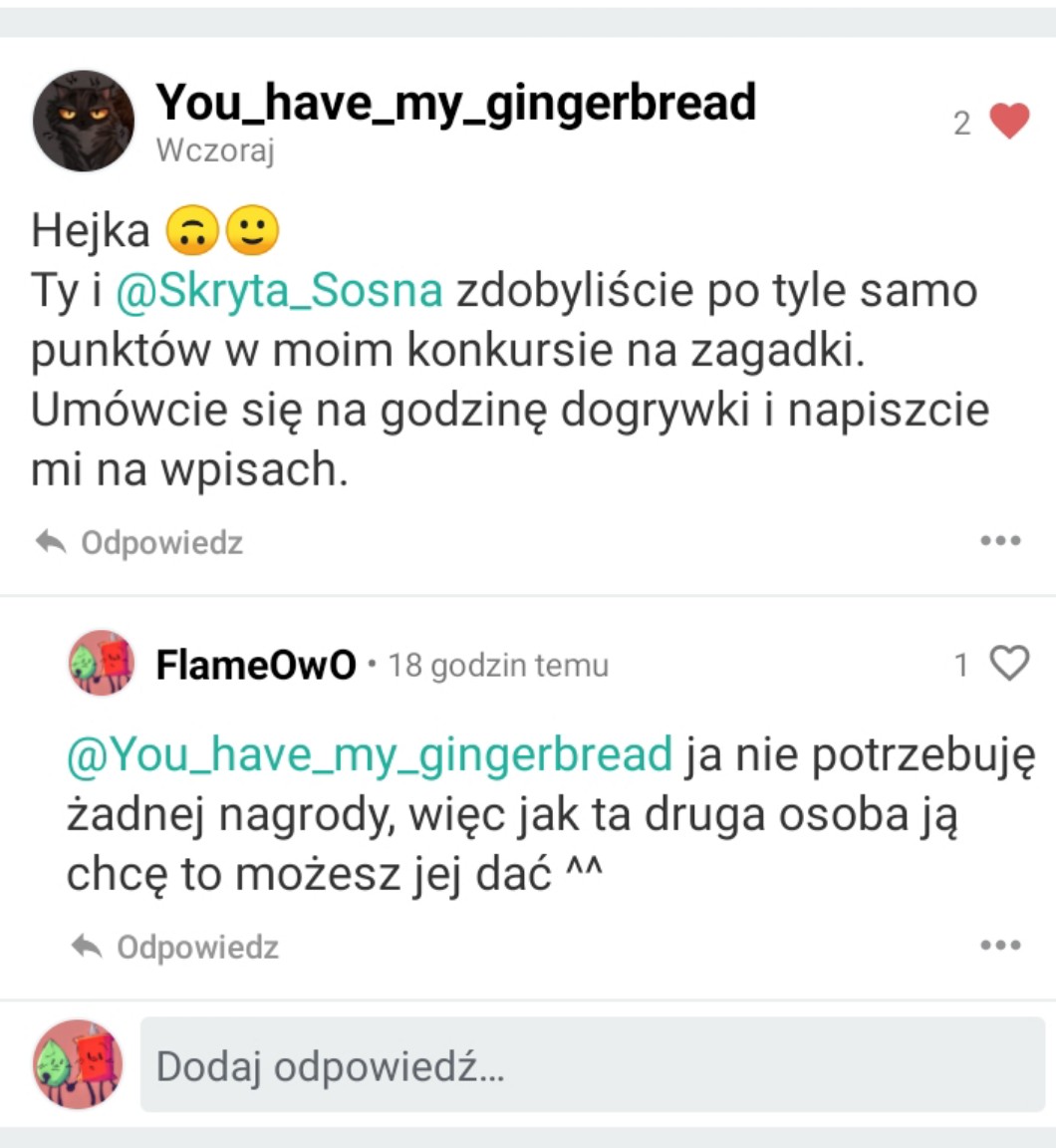
Task: Open the @You_have_my_gingerbread mention in the reply
Action: (369, 754)
